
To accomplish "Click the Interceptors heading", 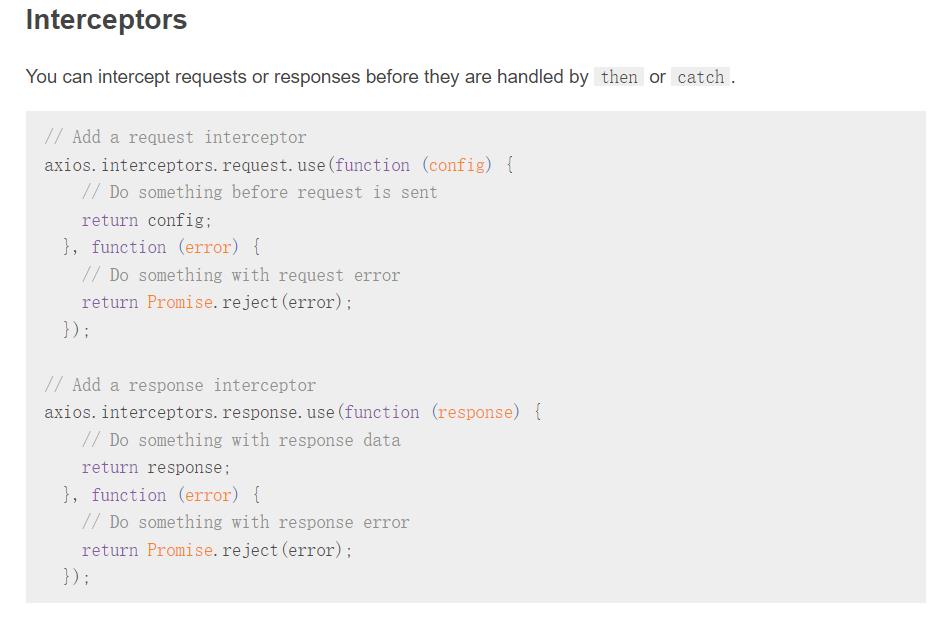I will click(106, 20).
